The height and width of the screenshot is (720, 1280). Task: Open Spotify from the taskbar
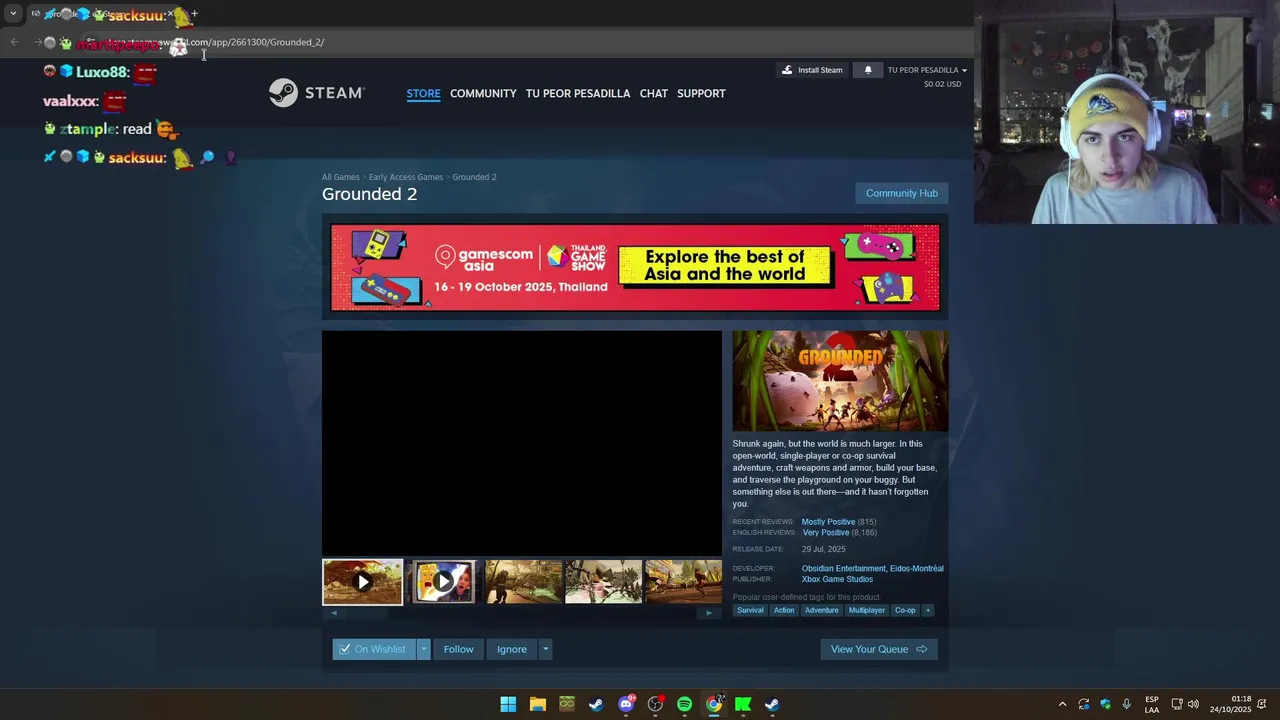(x=684, y=704)
